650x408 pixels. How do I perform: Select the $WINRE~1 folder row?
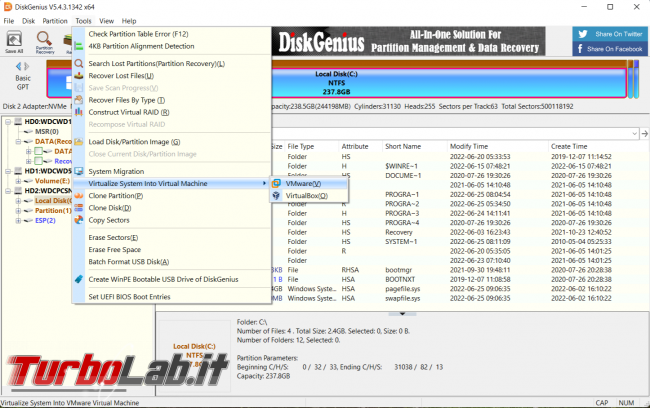coord(459,166)
